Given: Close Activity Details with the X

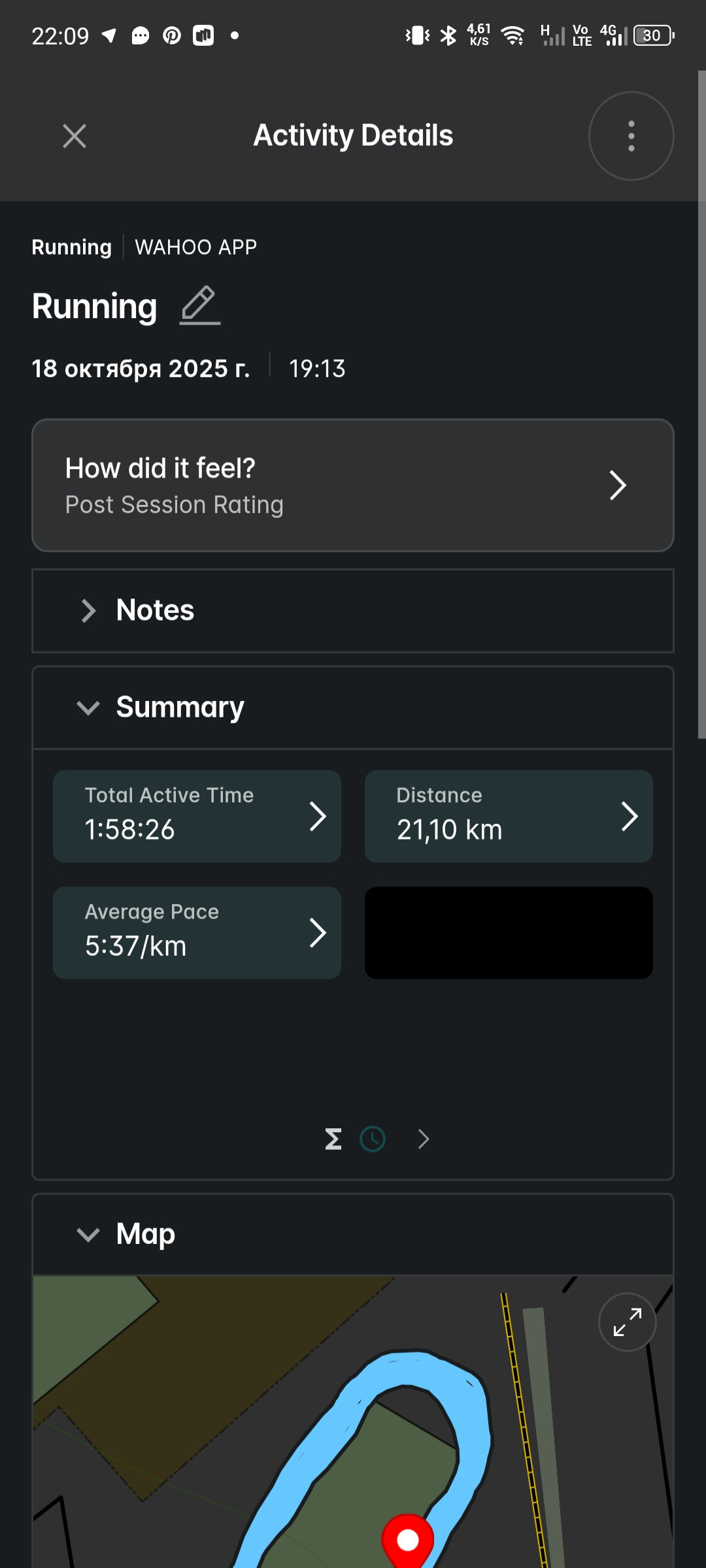Looking at the screenshot, I should (75, 136).
